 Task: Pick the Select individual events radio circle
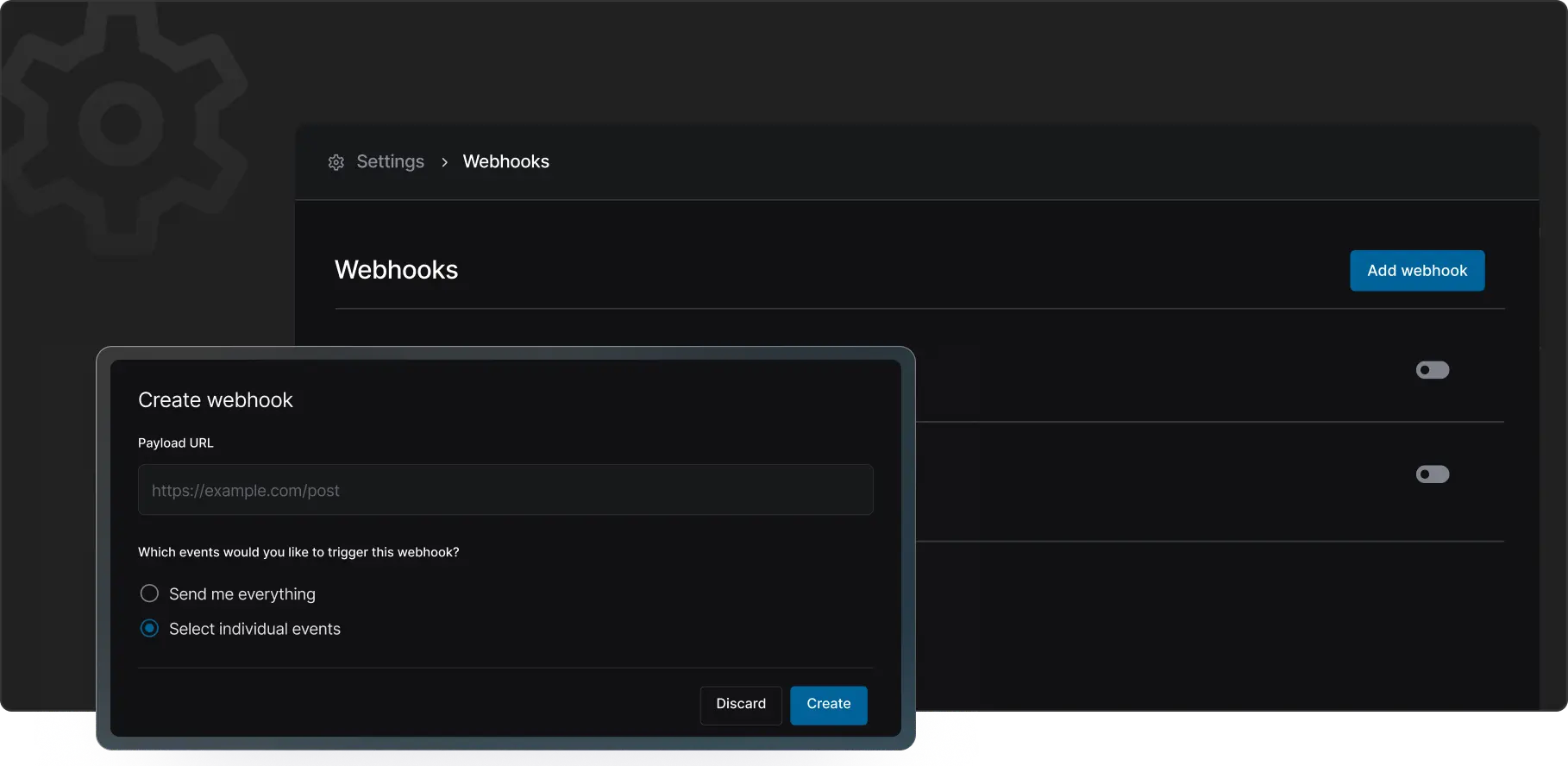(x=149, y=629)
